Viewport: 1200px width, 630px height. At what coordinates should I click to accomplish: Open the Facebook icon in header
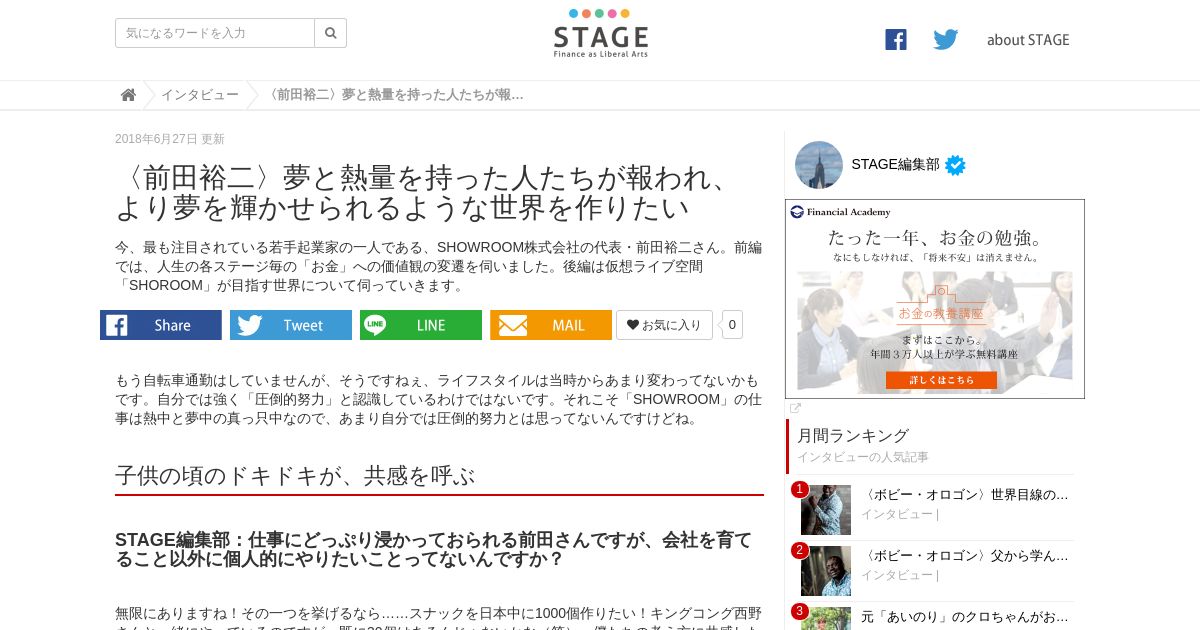(896, 40)
